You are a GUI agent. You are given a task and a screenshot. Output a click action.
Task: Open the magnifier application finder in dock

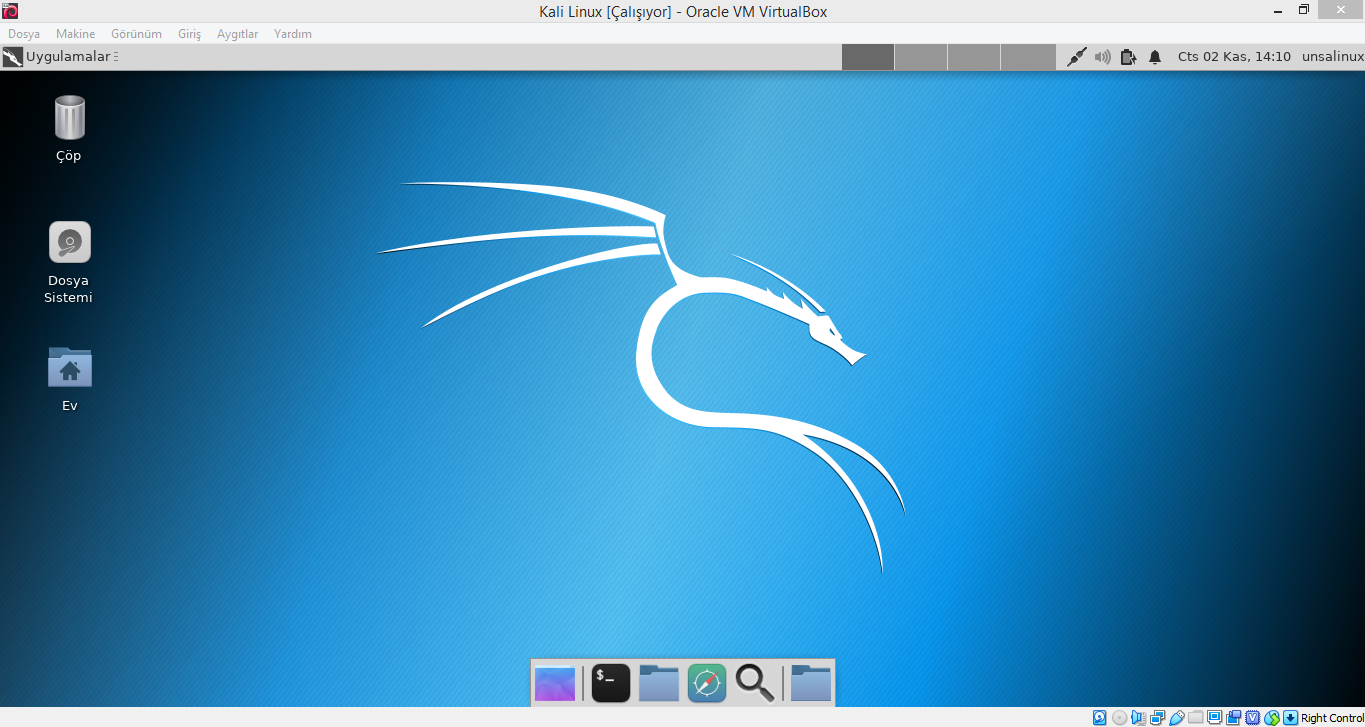(x=755, y=683)
